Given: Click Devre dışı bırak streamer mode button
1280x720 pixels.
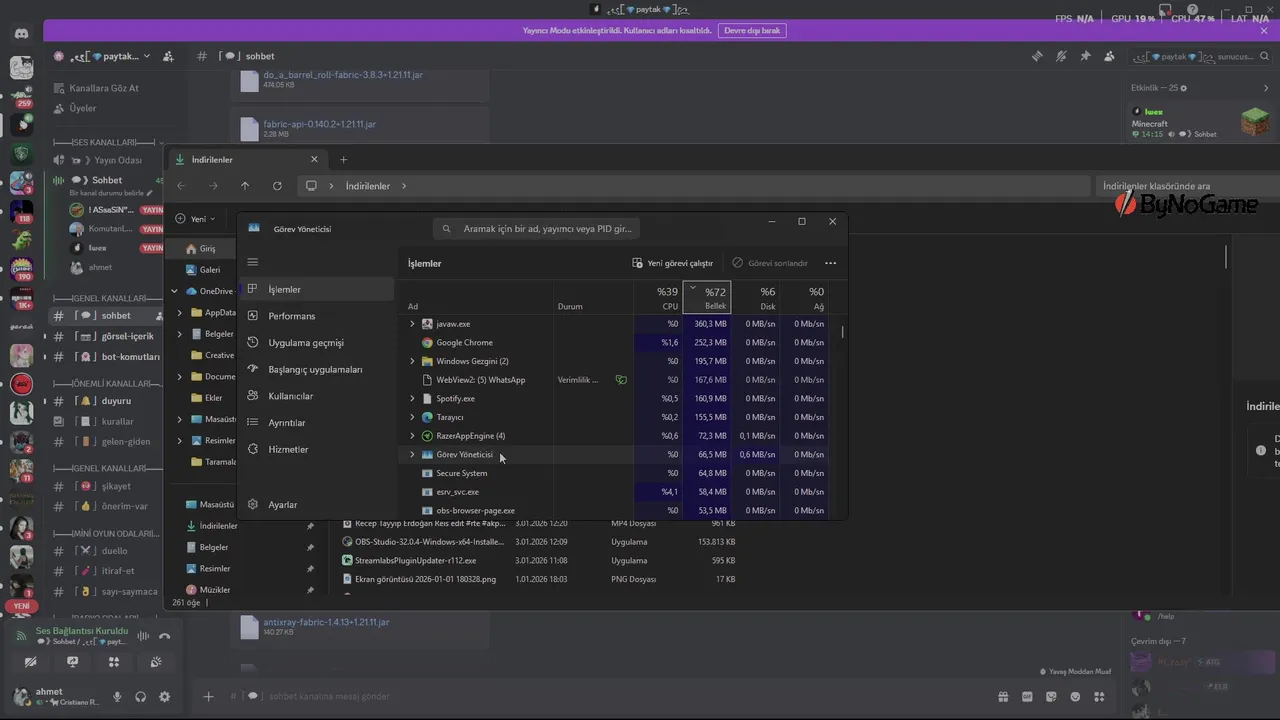Looking at the screenshot, I should pos(752,31).
